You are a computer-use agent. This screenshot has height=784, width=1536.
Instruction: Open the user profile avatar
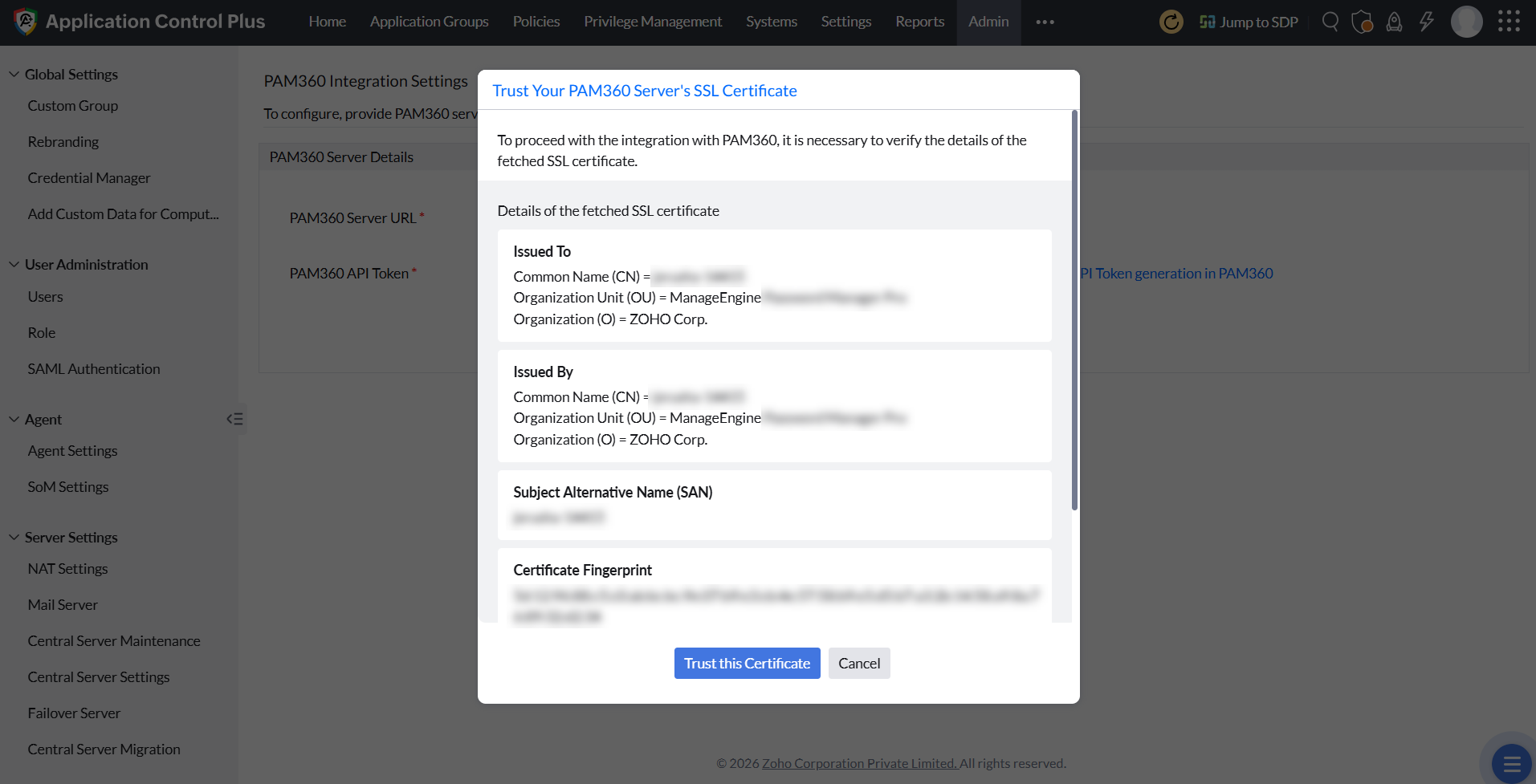pyautogui.click(x=1466, y=22)
